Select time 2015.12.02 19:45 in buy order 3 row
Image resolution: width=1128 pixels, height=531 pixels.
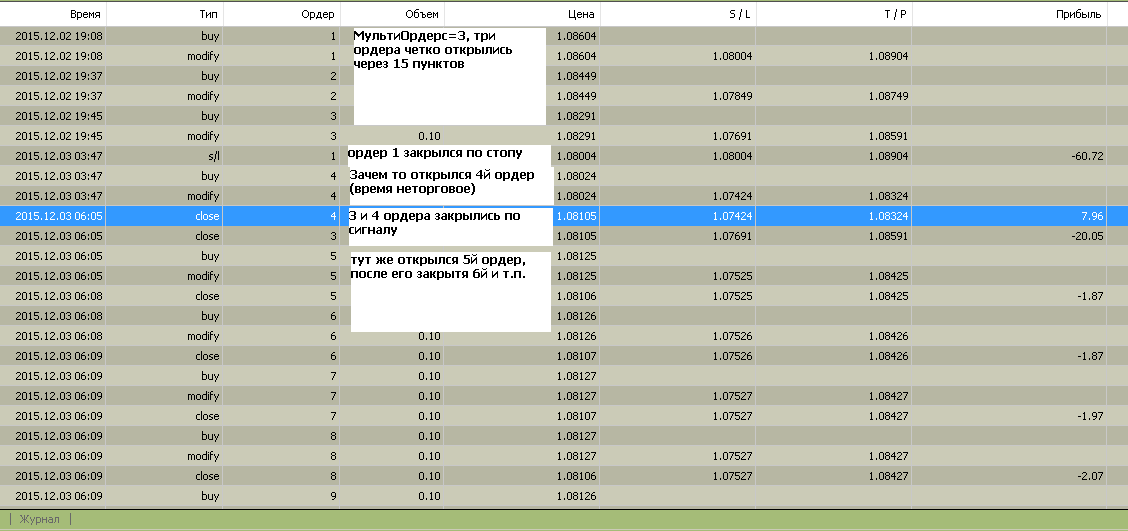click(x=59, y=116)
